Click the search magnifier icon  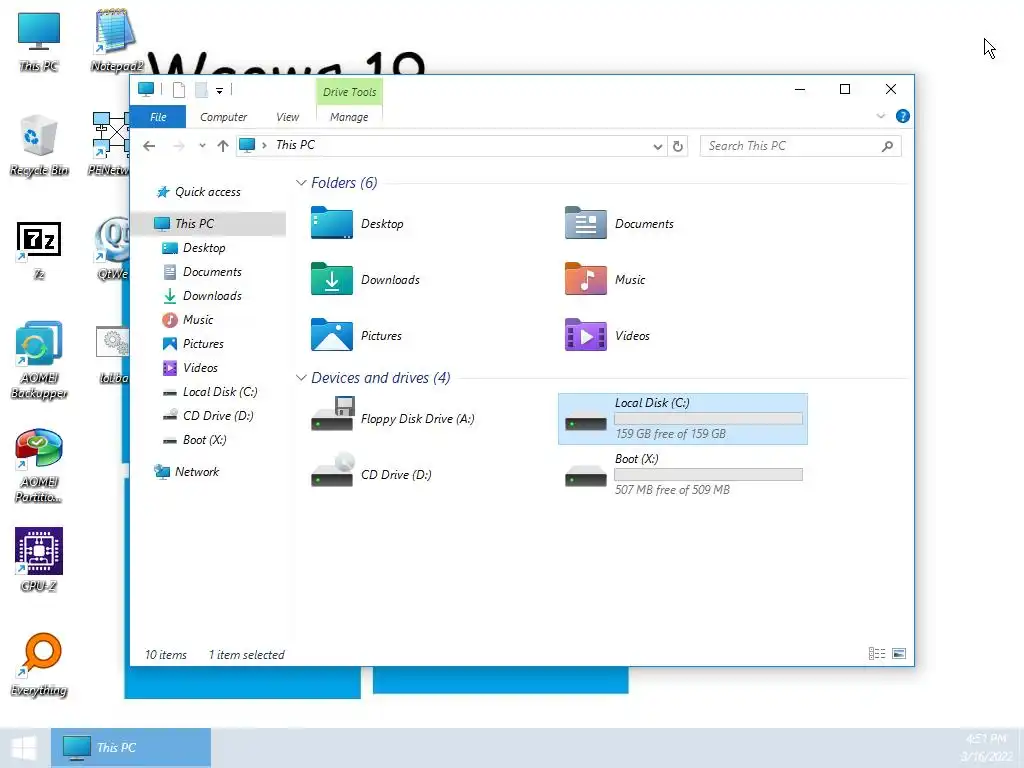887,146
